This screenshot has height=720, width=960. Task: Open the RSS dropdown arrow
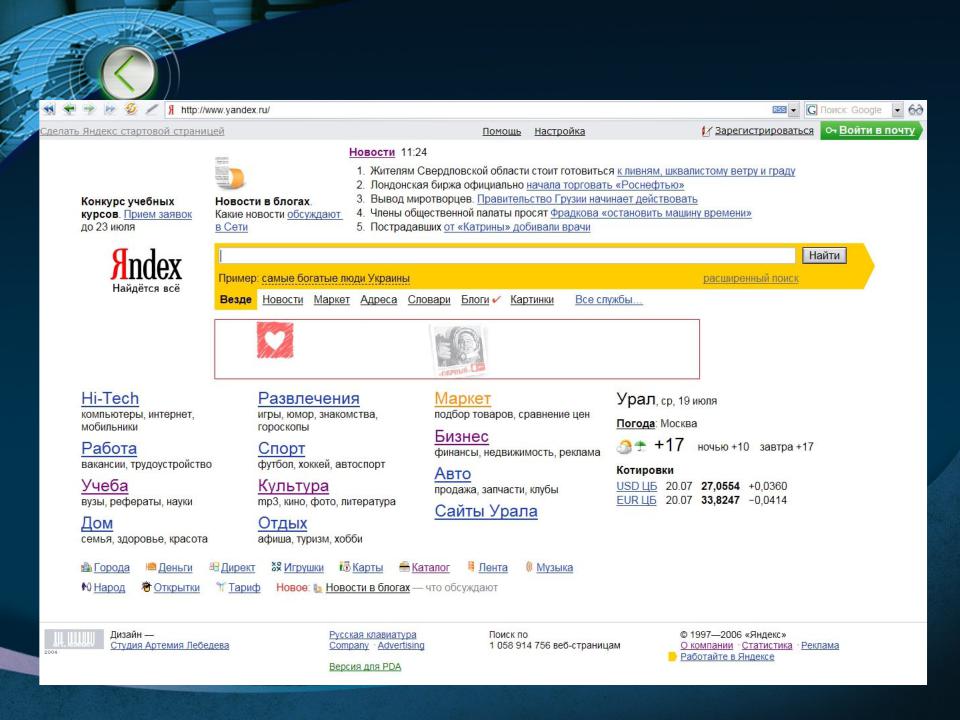click(x=793, y=110)
